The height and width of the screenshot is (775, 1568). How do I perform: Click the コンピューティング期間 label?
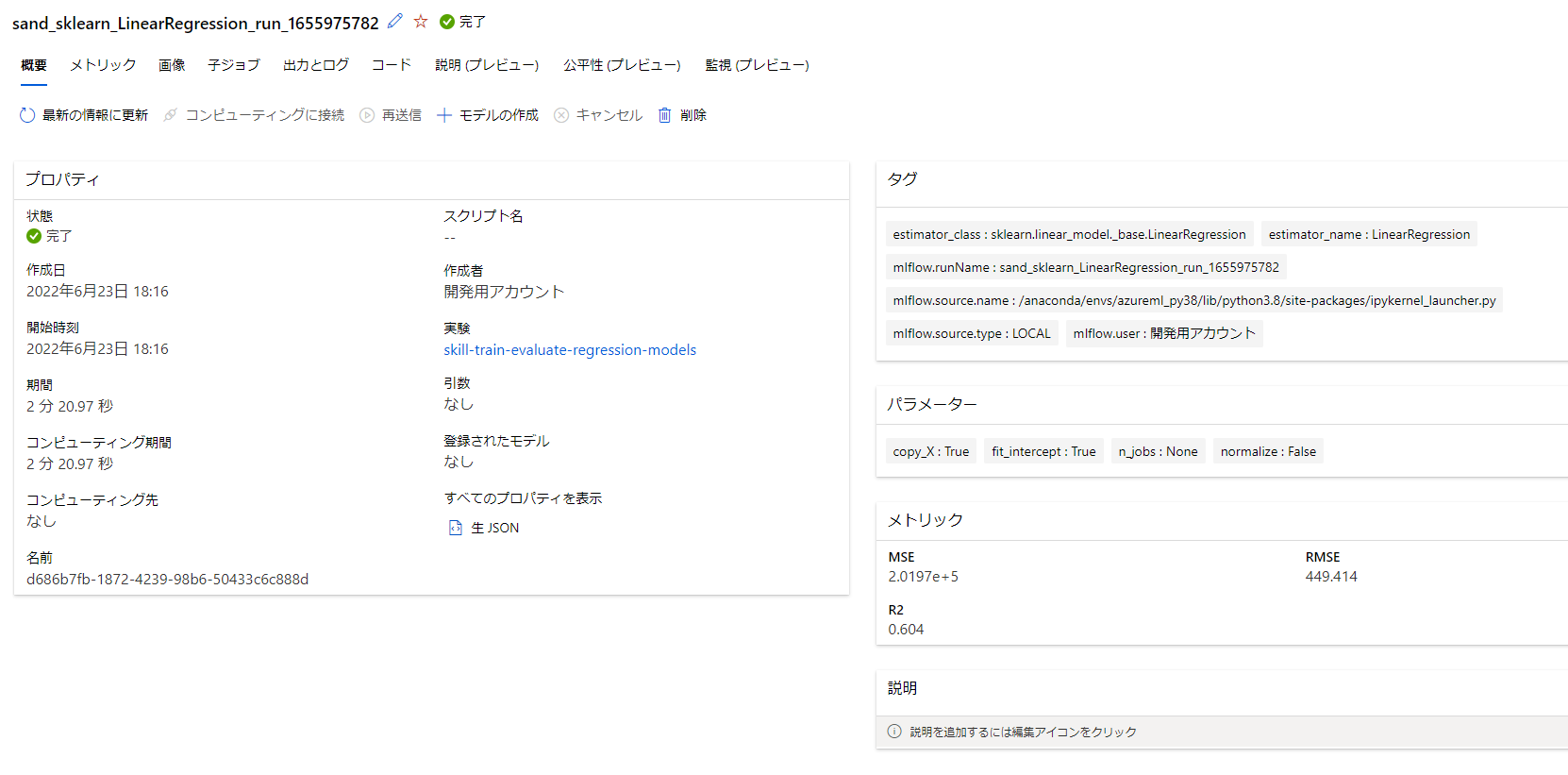pyautogui.click(x=99, y=443)
